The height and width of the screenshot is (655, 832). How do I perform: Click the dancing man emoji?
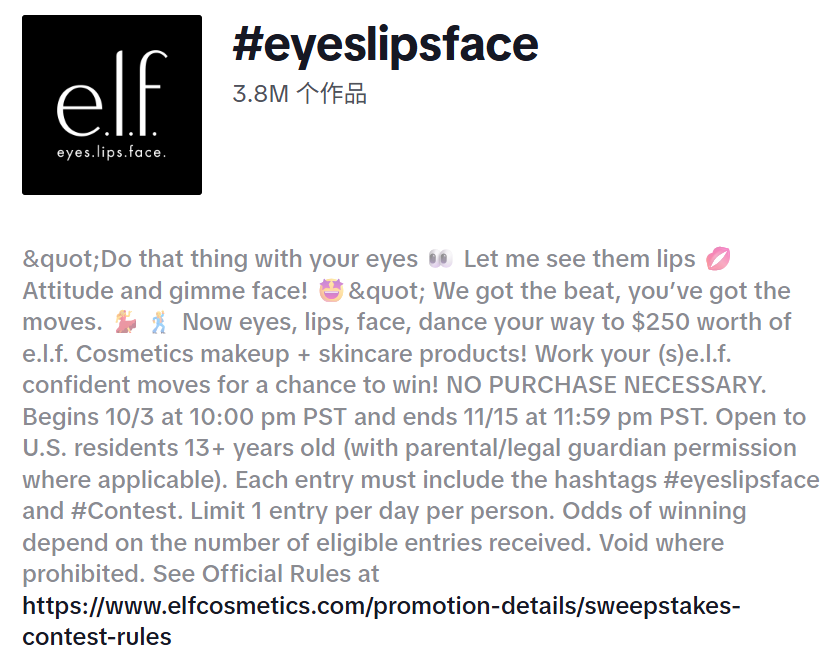pos(158,323)
